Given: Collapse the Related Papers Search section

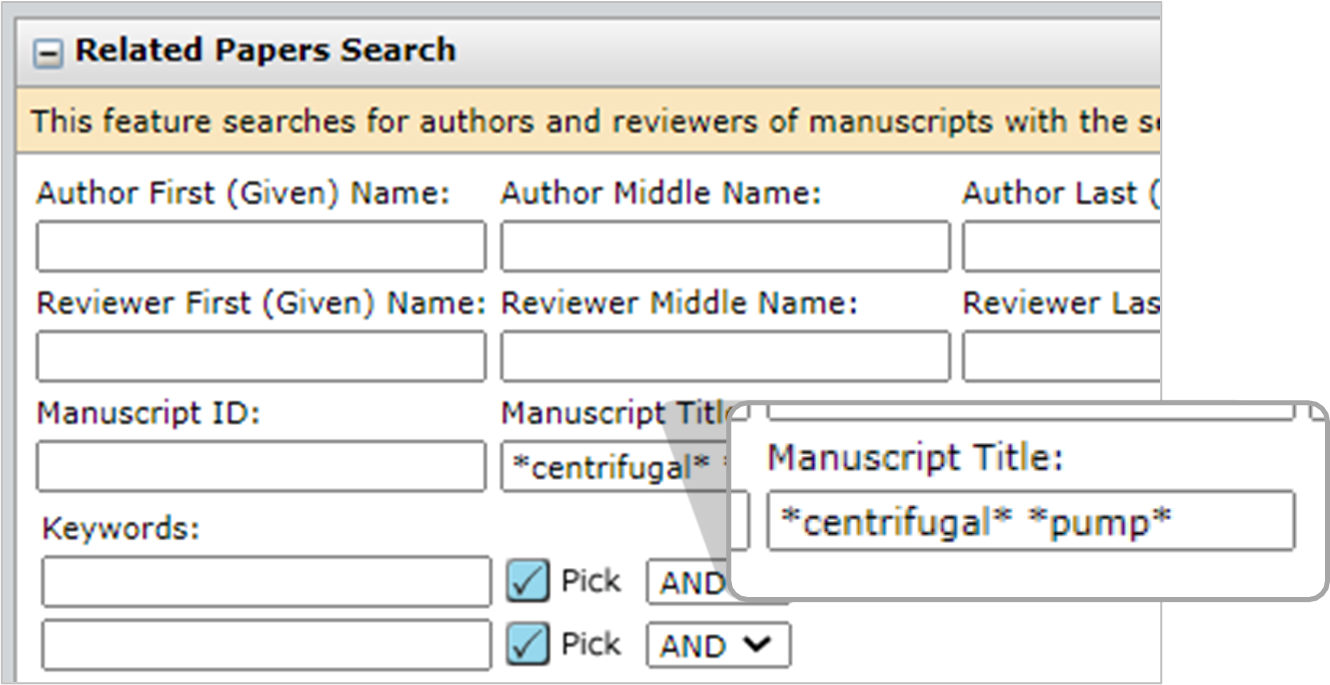Looking at the screenshot, I should pyautogui.click(x=48, y=52).
